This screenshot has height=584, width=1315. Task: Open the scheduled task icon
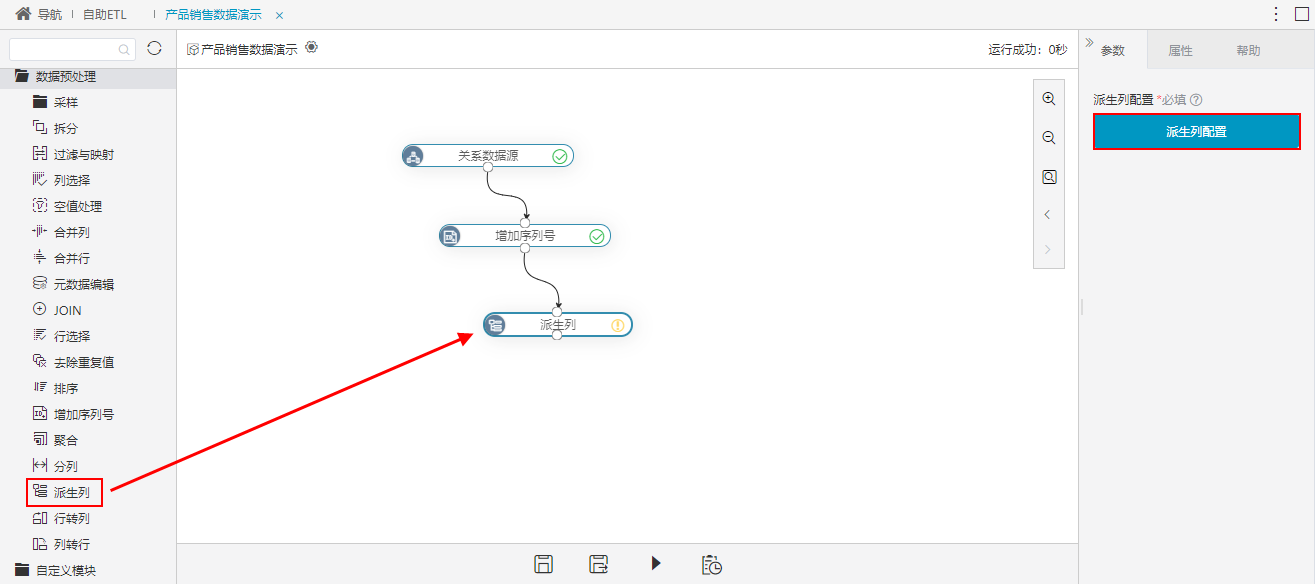[712, 564]
